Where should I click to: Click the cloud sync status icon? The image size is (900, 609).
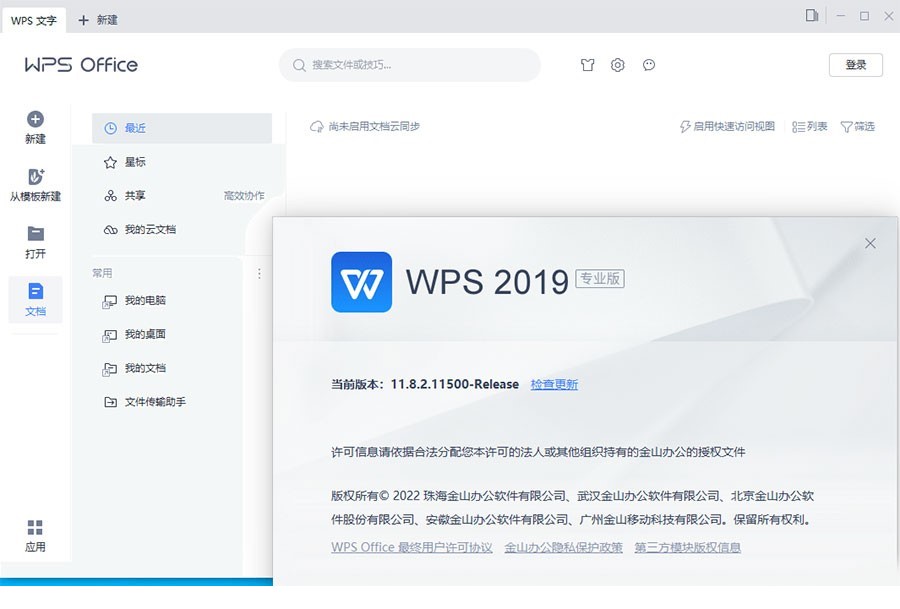tap(316, 126)
